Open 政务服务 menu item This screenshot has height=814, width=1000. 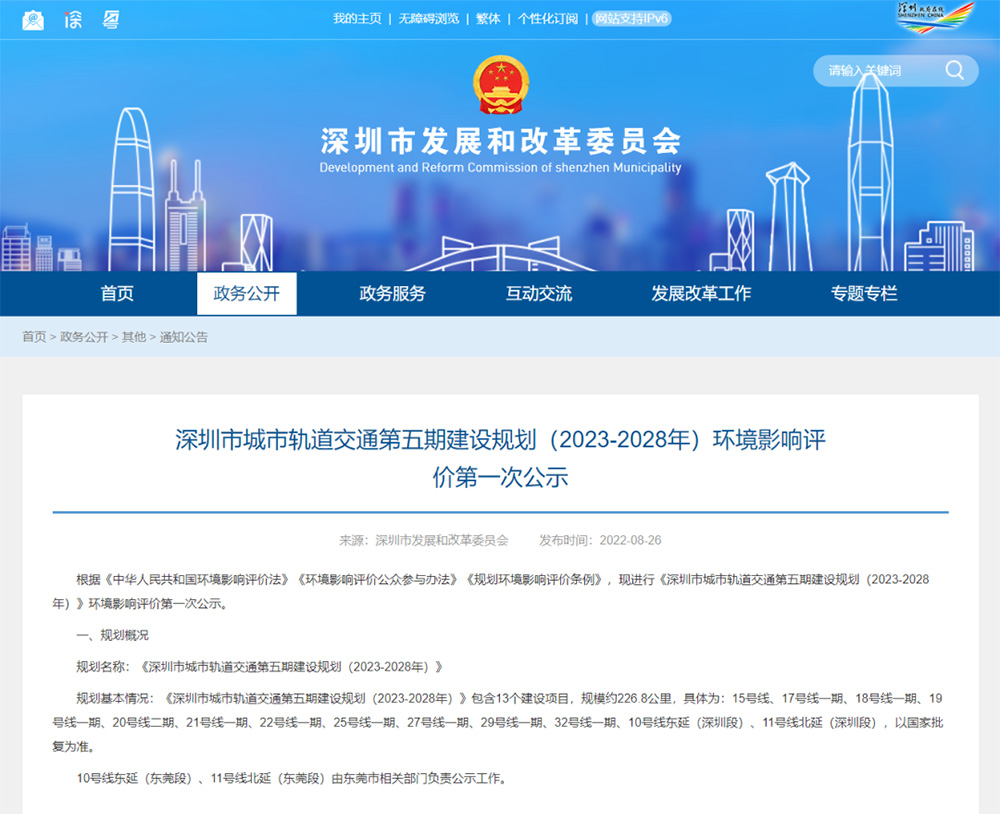tap(392, 293)
